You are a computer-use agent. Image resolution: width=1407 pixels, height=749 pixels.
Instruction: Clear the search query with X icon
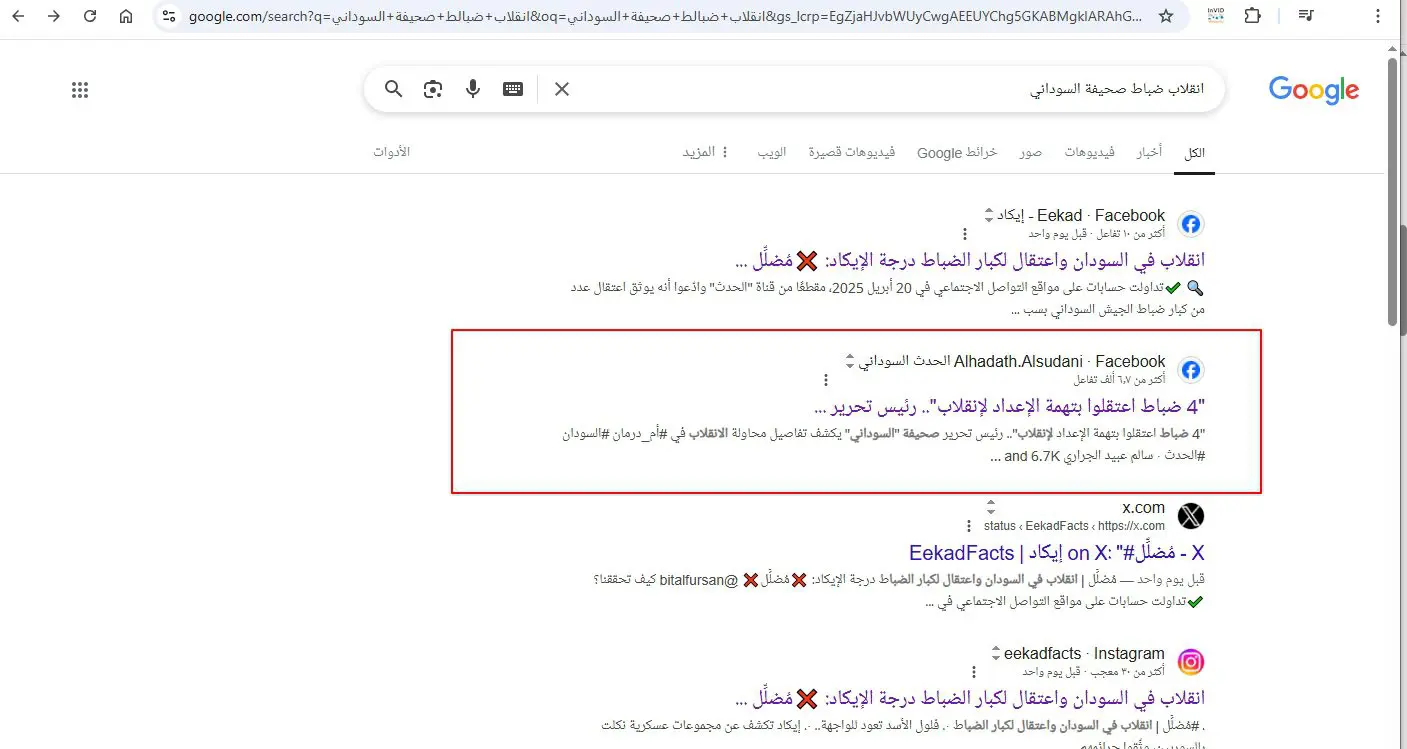(562, 89)
